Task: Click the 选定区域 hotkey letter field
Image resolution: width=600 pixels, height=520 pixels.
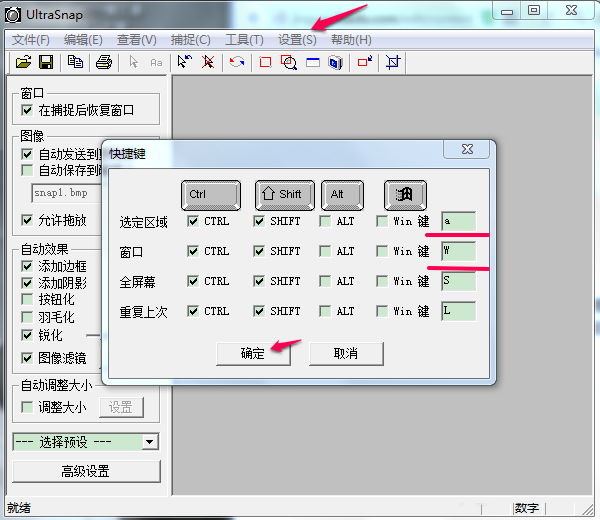Action: coord(458,221)
